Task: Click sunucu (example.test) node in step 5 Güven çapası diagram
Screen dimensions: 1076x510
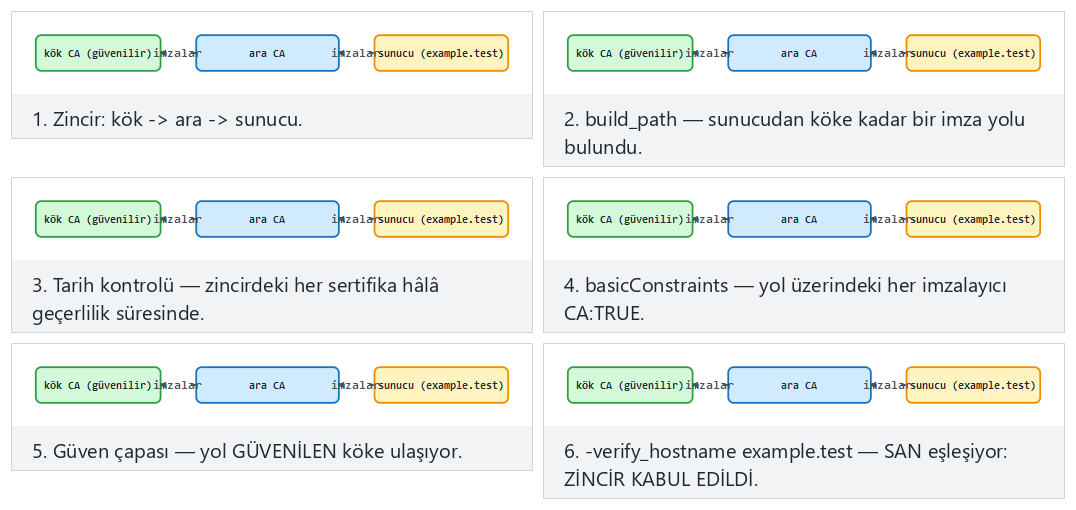Action: 441,385
